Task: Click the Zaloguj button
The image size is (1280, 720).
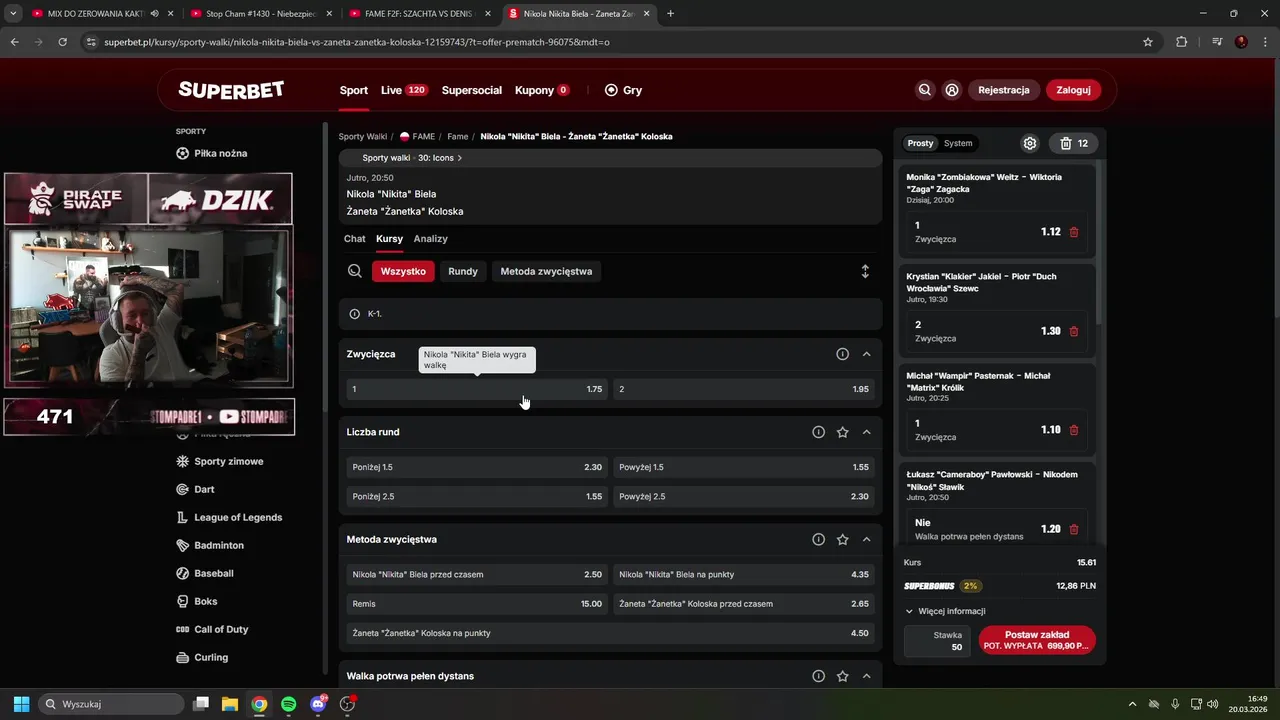Action: 1073,90
